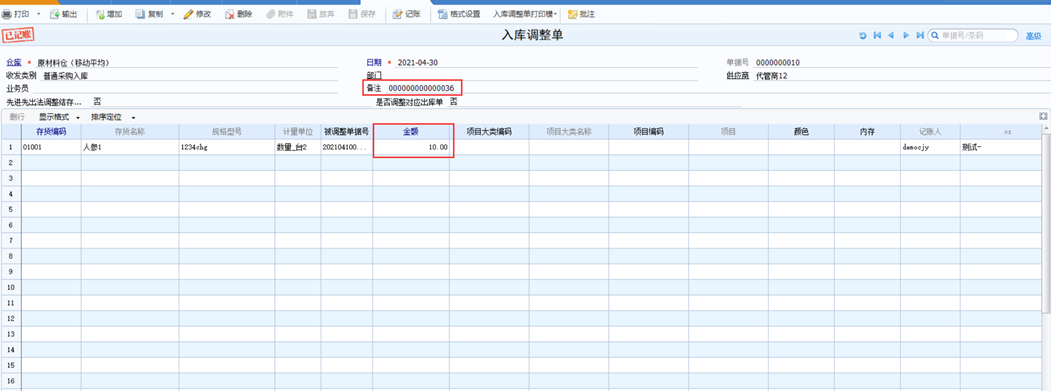Image resolution: width=1051 pixels, height=391 pixels.
Task: Go to the last document
Action: point(920,36)
